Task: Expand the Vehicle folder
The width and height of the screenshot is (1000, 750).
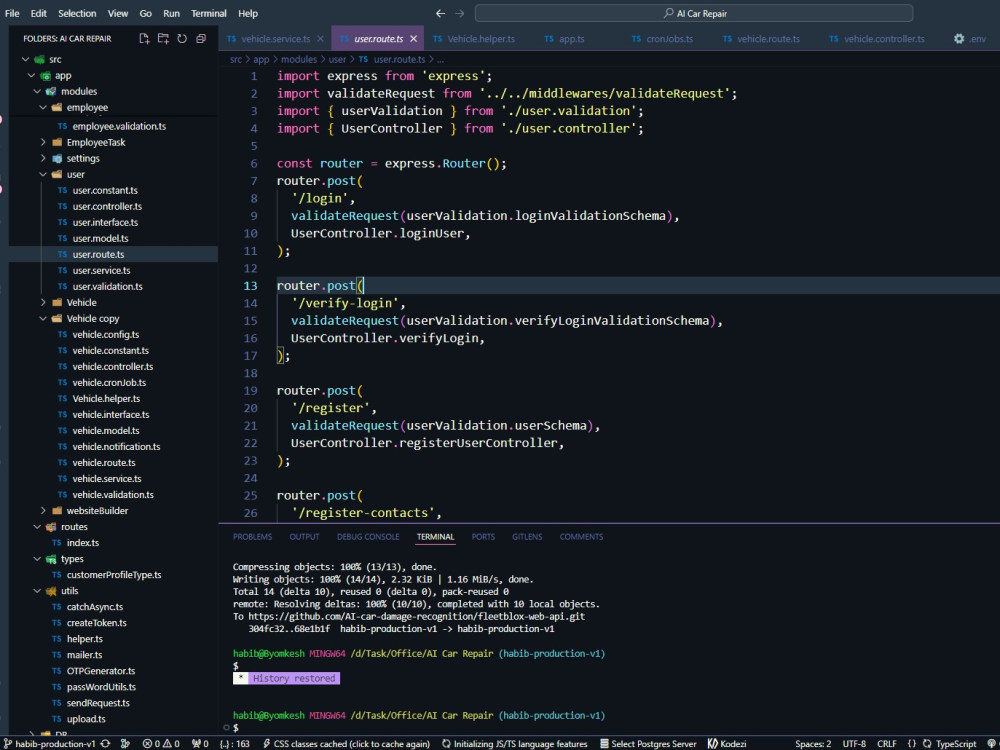Action: [x=43, y=302]
